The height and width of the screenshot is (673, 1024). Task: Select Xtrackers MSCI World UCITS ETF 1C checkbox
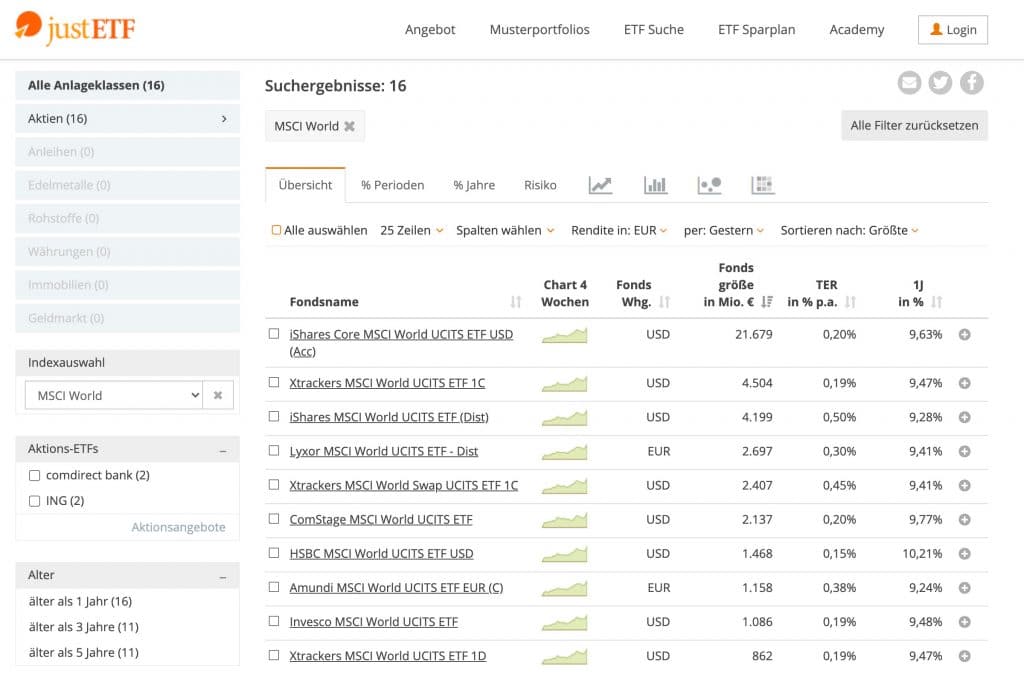274,383
